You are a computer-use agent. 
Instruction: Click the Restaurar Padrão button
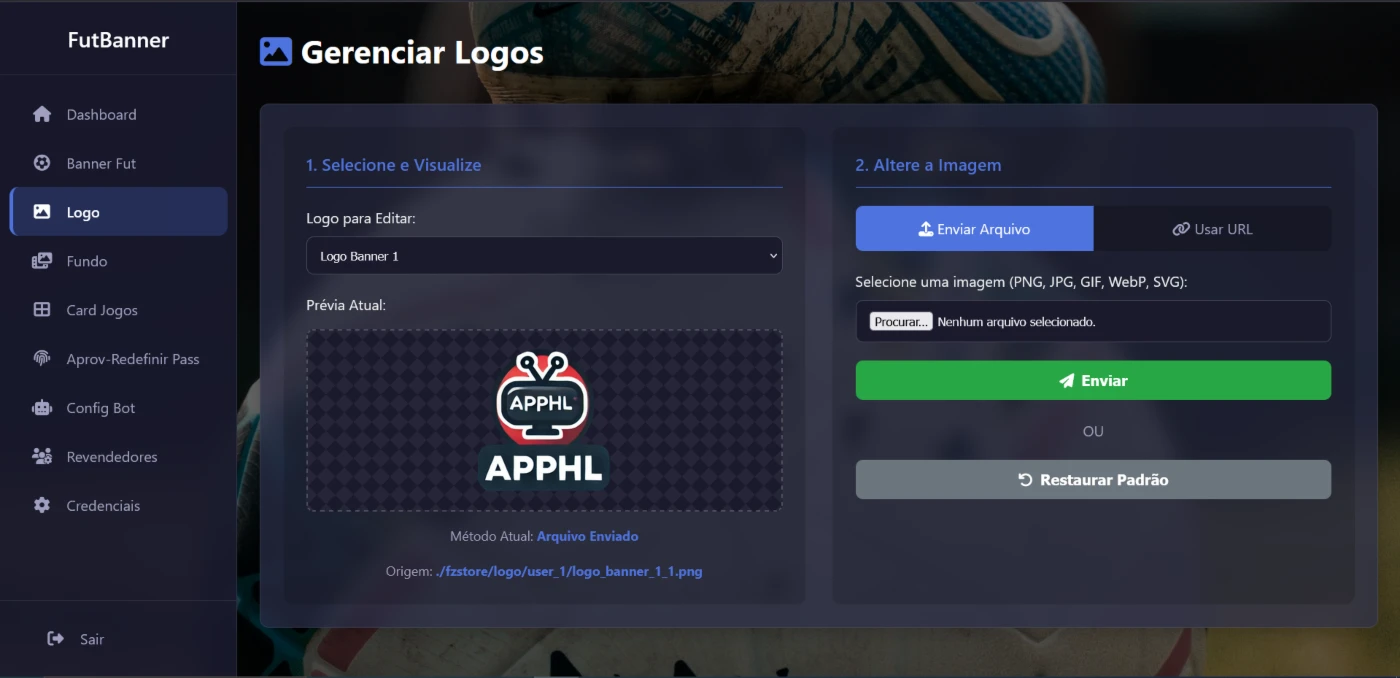(x=1093, y=480)
